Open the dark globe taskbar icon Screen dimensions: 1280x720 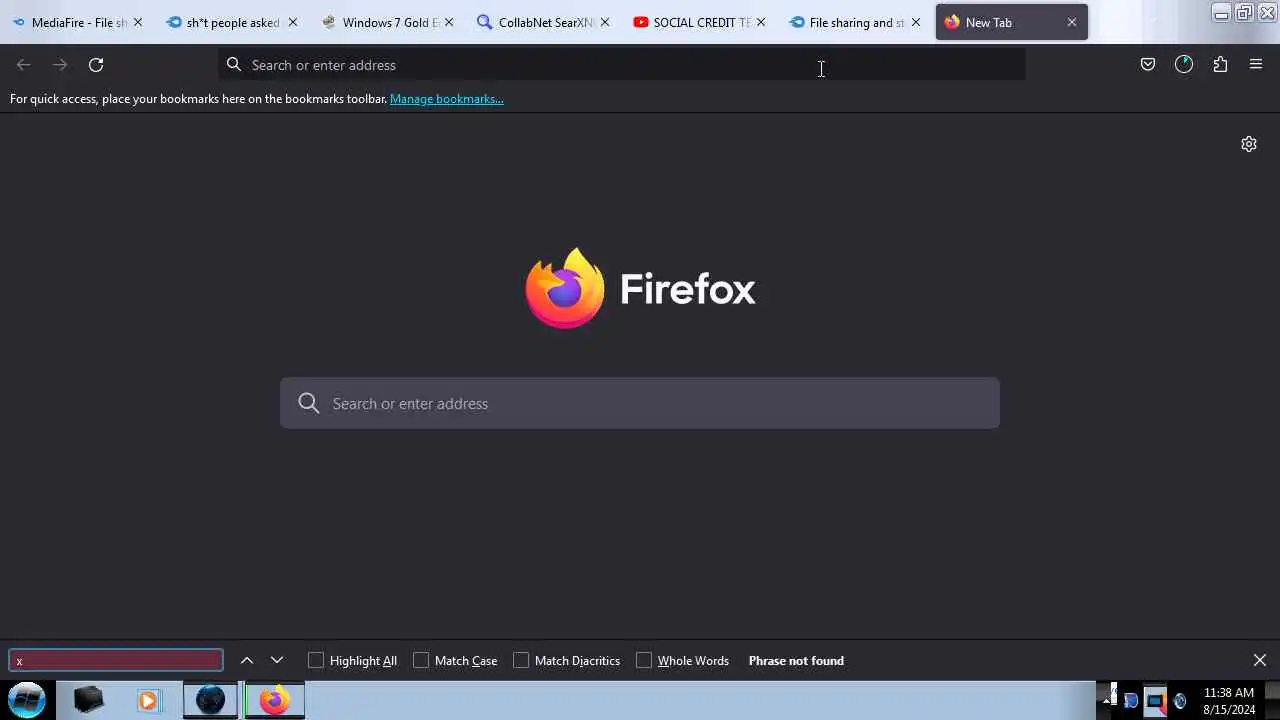pyautogui.click(x=210, y=700)
